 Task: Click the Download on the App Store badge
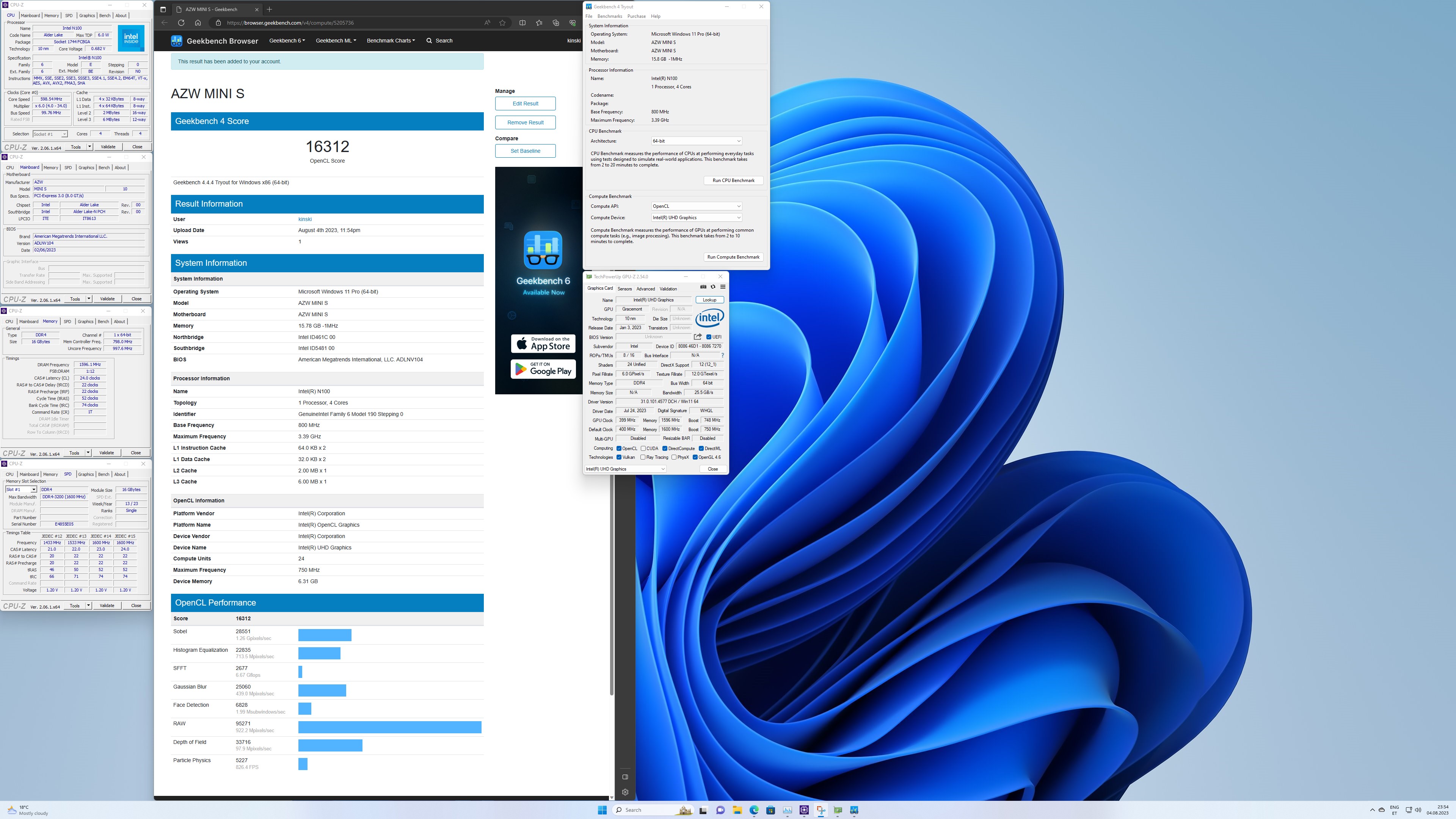pyautogui.click(x=543, y=344)
